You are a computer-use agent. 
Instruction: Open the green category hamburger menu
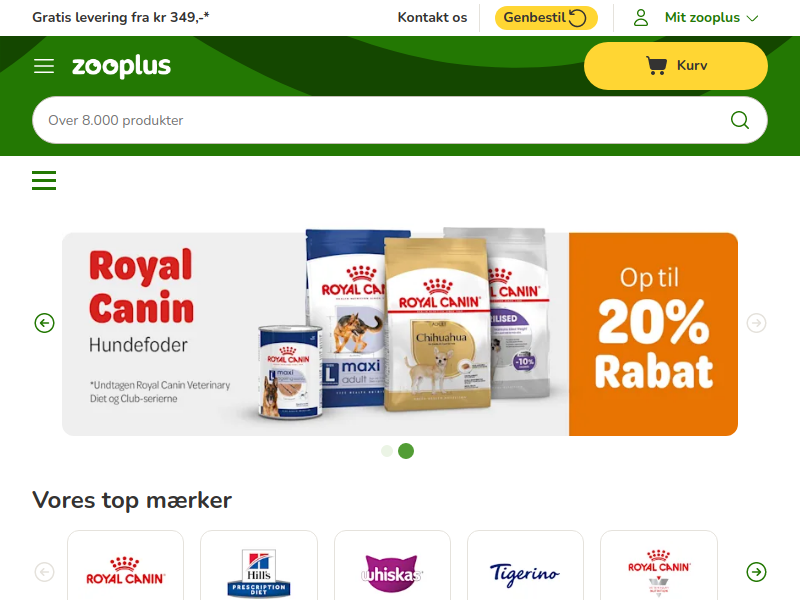pos(44,181)
